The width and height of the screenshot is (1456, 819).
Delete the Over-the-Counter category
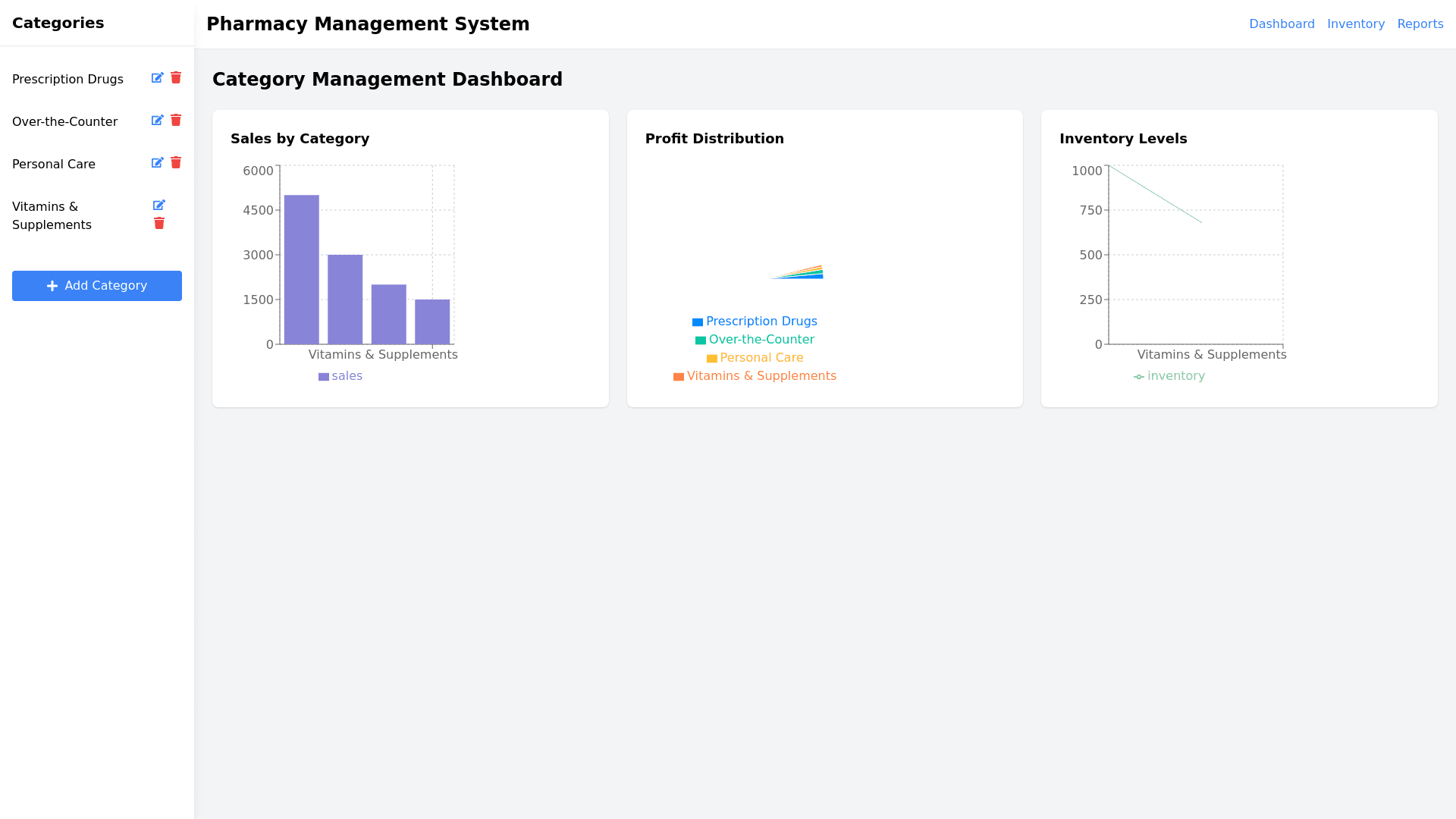(176, 121)
